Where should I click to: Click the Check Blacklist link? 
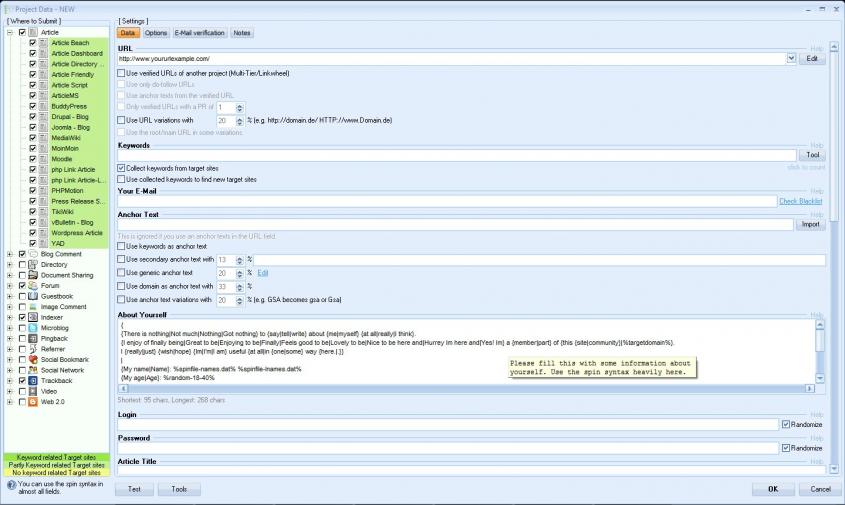click(x=800, y=201)
